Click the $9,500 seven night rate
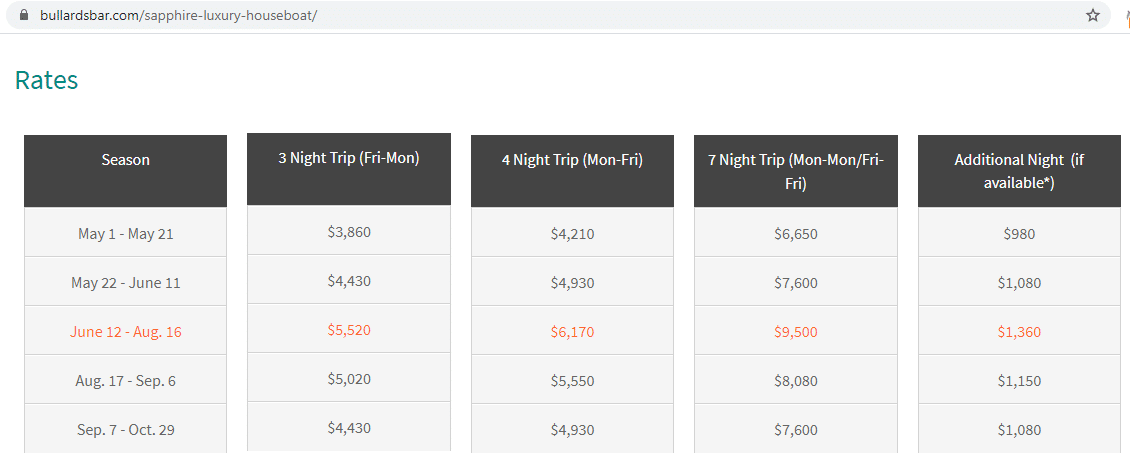 pyautogui.click(x=796, y=331)
